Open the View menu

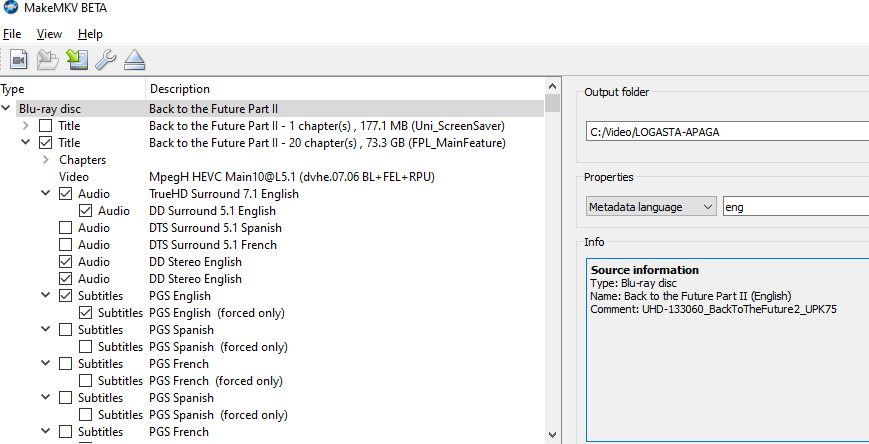click(49, 34)
